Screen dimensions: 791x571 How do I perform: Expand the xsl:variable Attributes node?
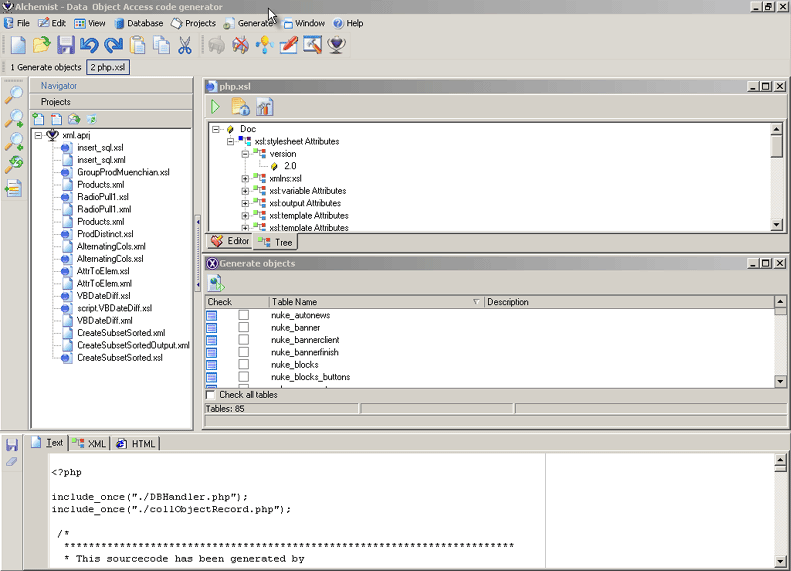point(245,191)
